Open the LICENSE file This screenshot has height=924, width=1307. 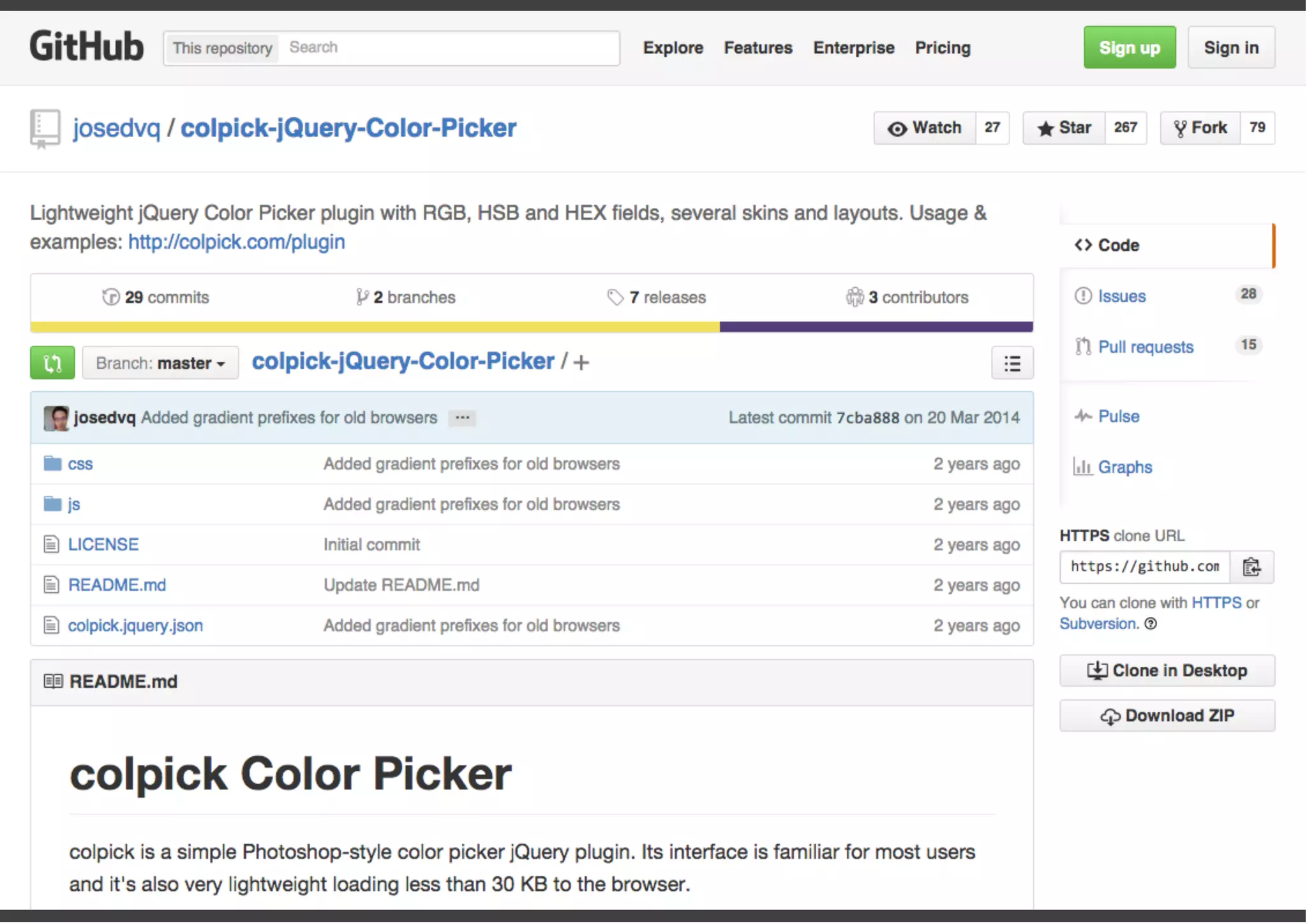(103, 544)
